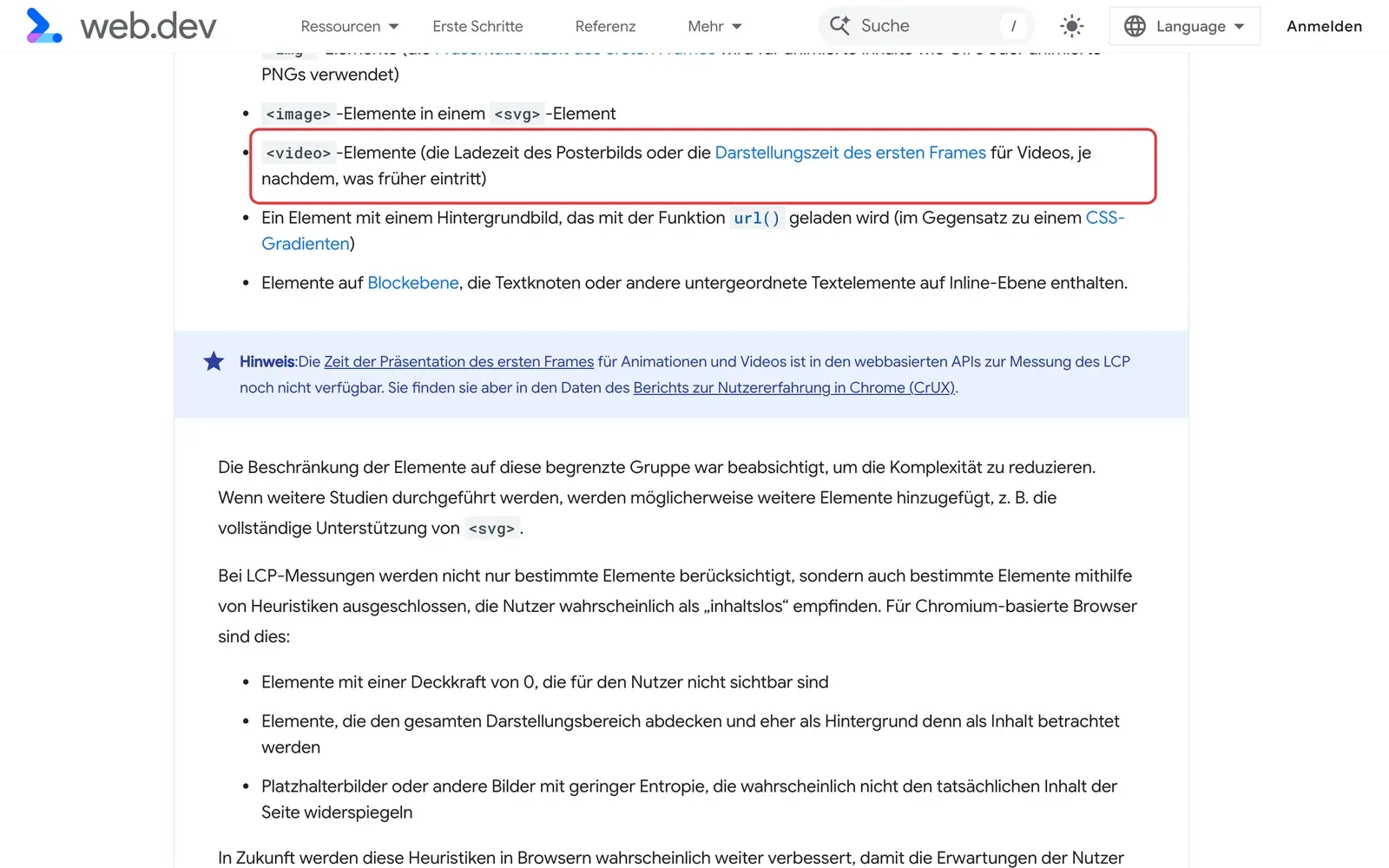
Task: Click the web.dev logo icon
Action: pos(44,26)
